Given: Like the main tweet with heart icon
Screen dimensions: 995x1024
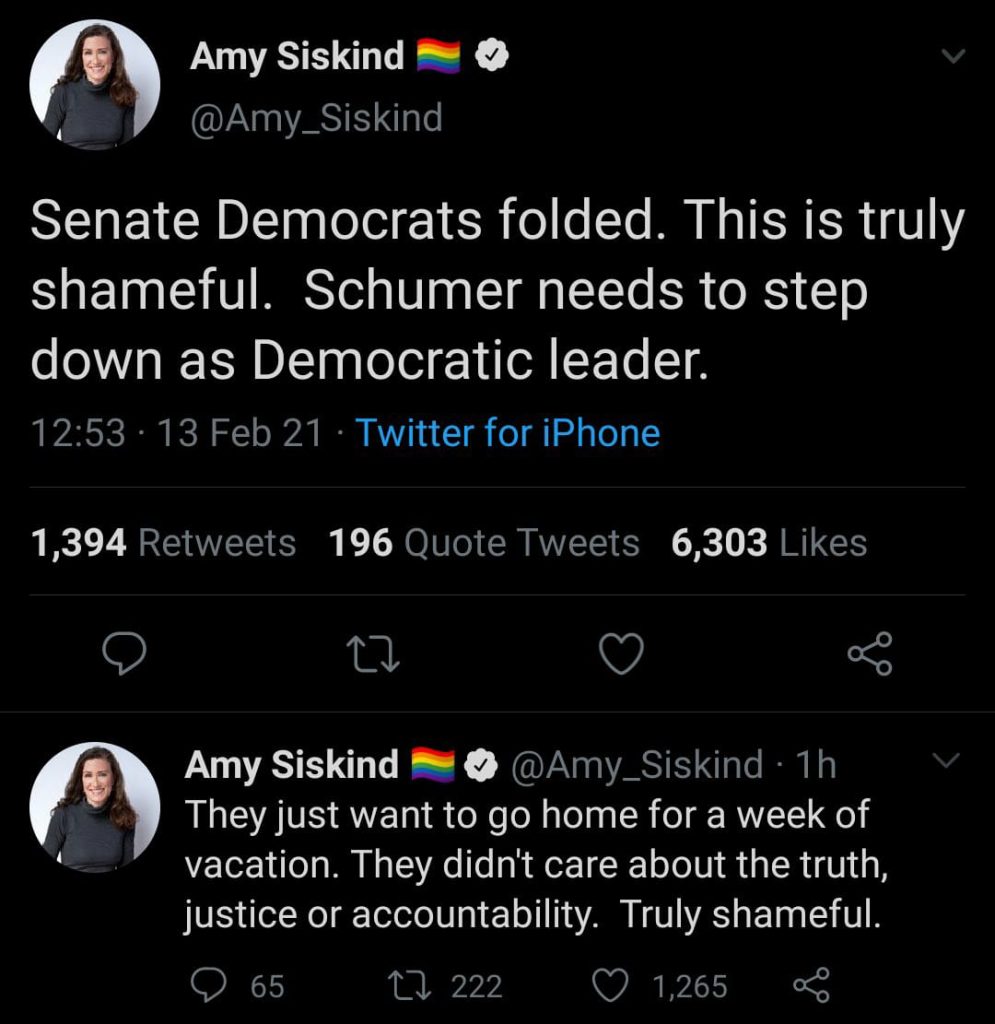Looking at the screenshot, I should (620, 654).
